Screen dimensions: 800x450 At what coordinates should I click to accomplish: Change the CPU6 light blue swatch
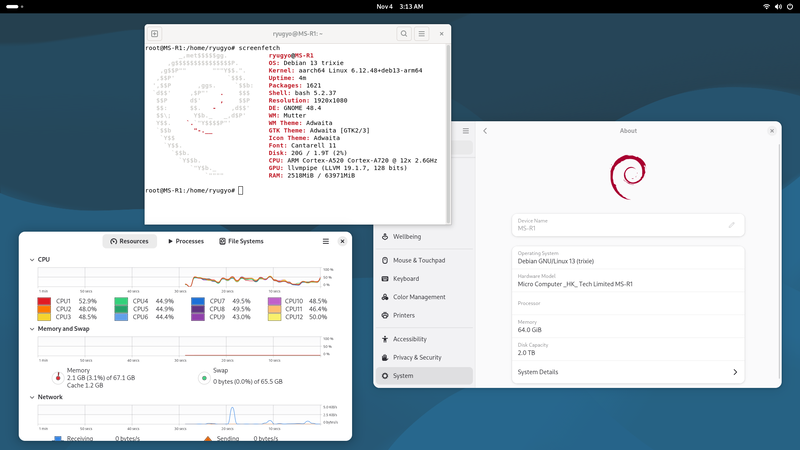click(121, 317)
